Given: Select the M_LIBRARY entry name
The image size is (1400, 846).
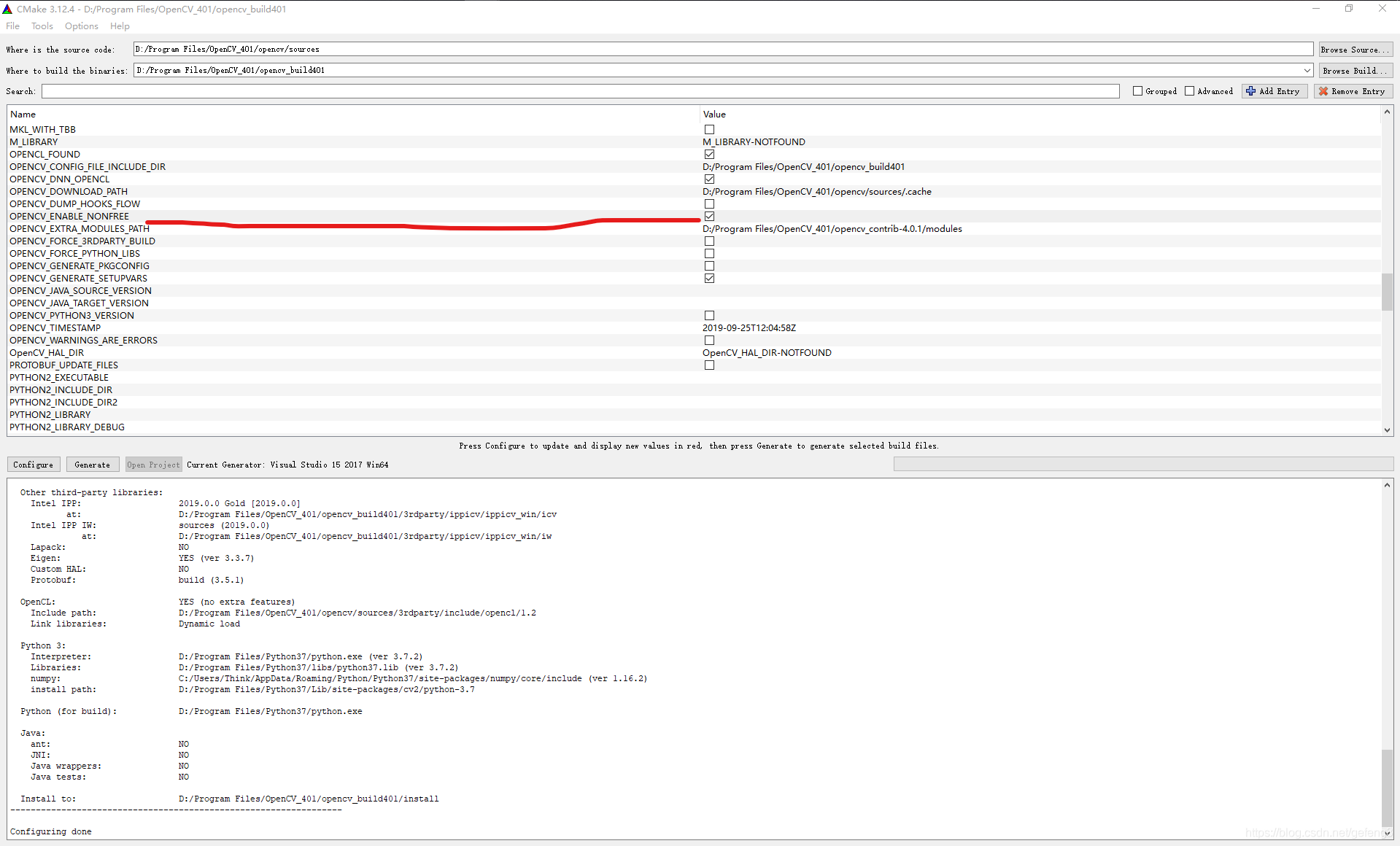Looking at the screenshot, I should coord(34,142).
